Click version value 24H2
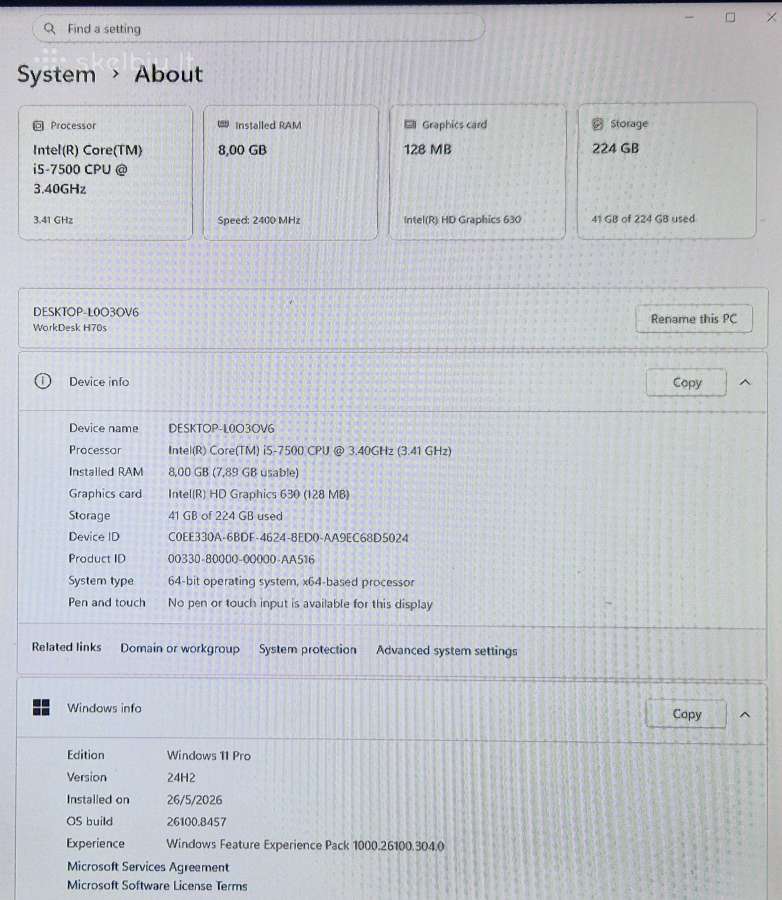 [181, 778]
